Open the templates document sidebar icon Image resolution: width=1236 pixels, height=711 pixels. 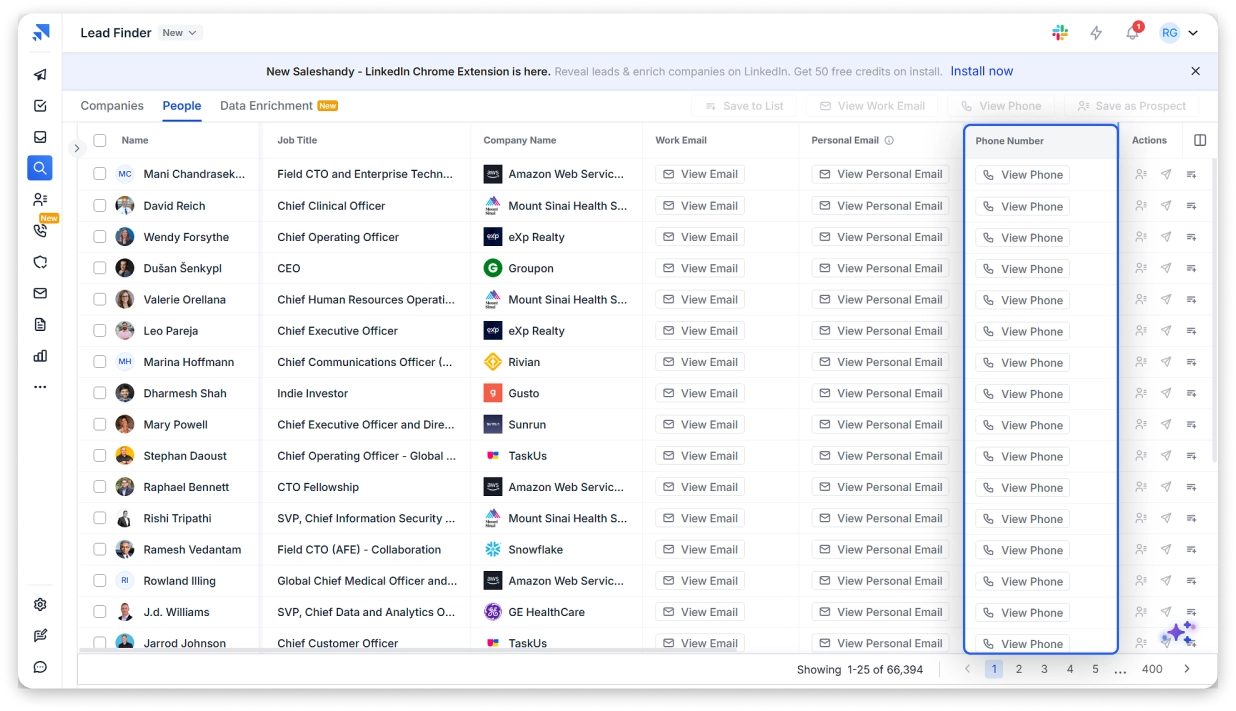click(40, 324)
